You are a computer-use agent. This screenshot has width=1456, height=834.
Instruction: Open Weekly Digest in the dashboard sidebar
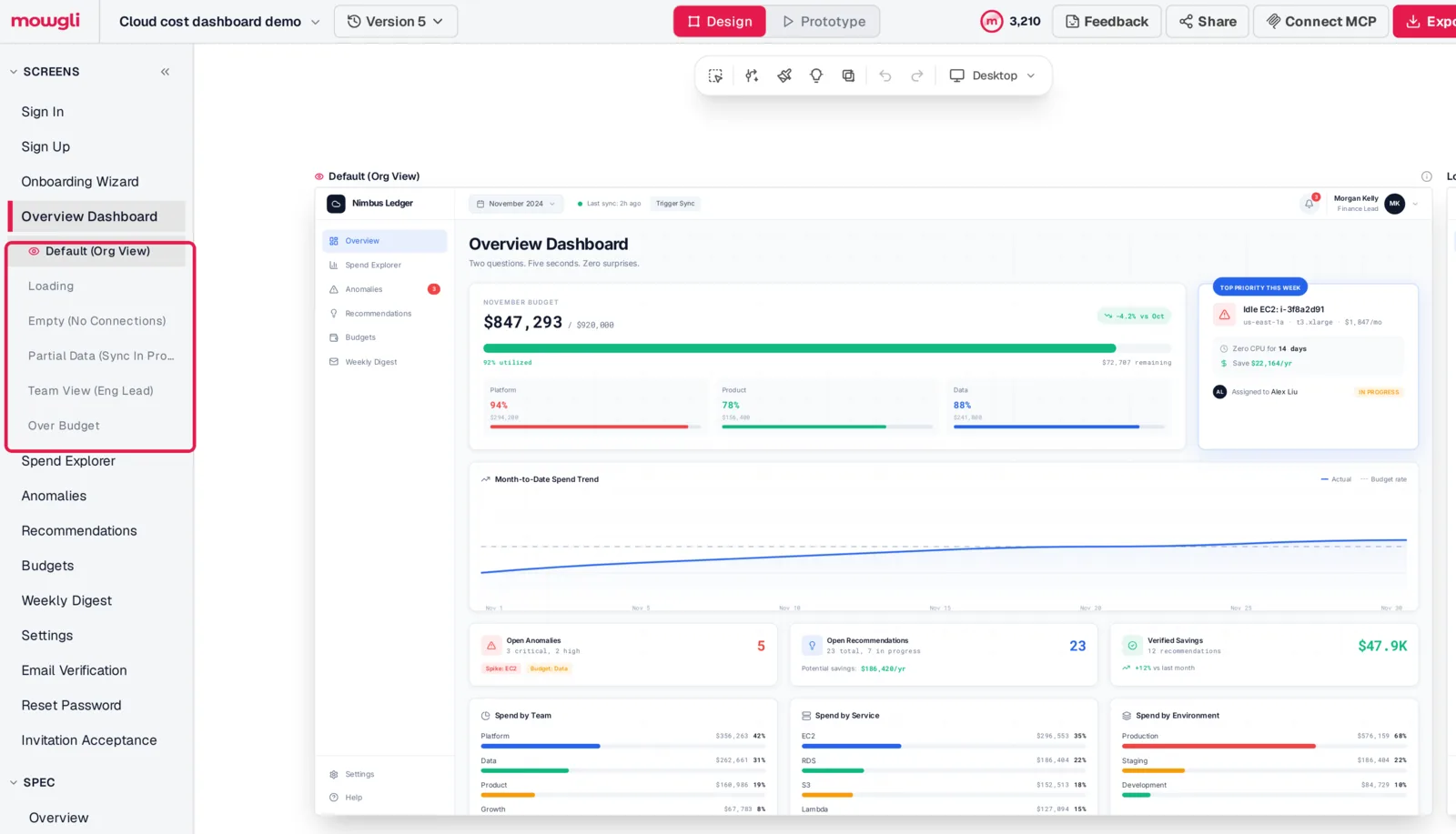point(370,362)
